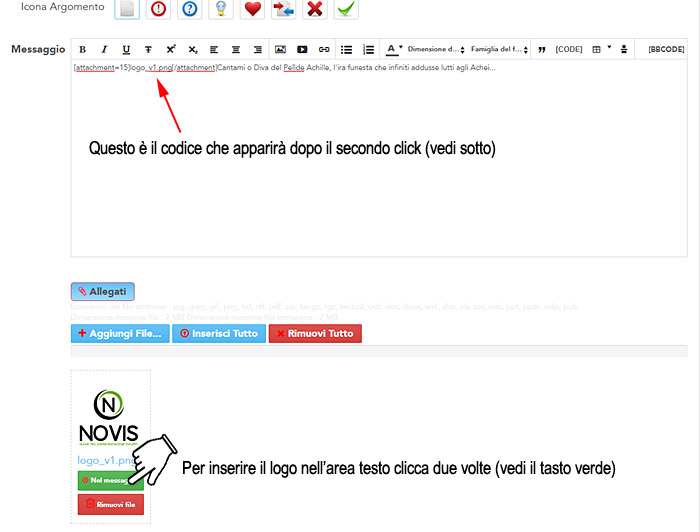Click the NOVIS logo attachment thumbnail

point(108,417)
